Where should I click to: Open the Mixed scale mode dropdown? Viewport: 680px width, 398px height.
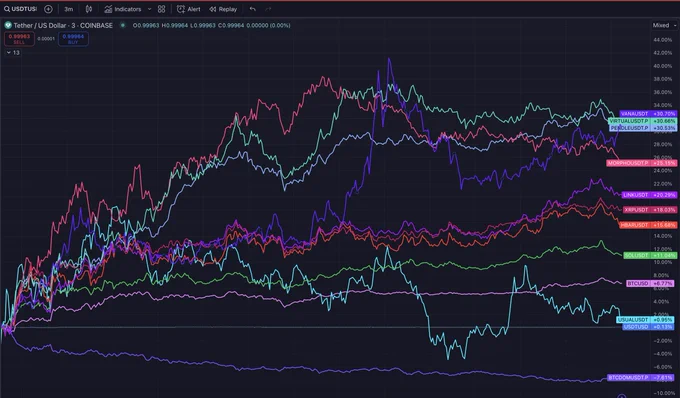[x=664, y=25]
